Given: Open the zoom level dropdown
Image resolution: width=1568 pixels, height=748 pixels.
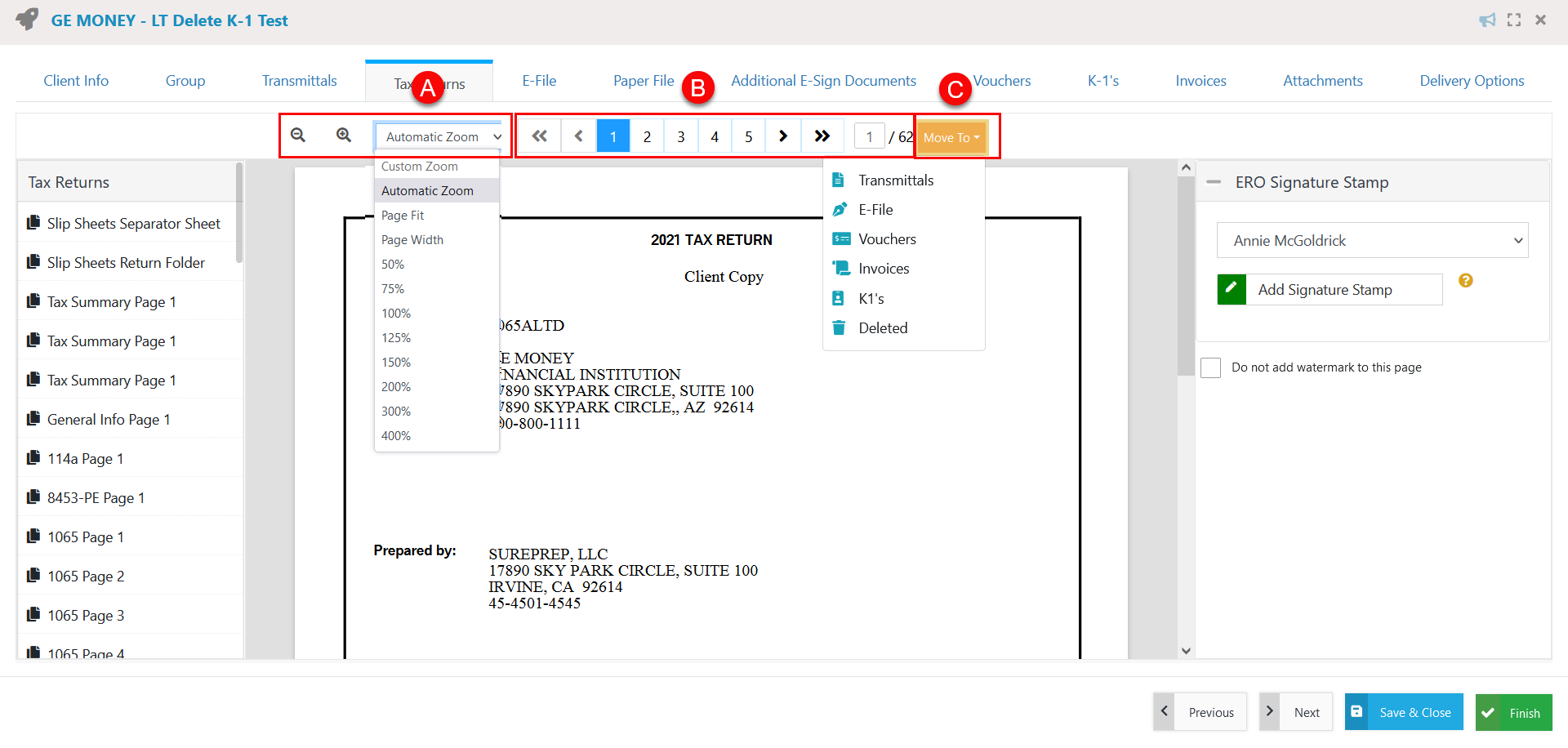Looking at the screenshot, I should pyautogui.click(x=440, y=136).
